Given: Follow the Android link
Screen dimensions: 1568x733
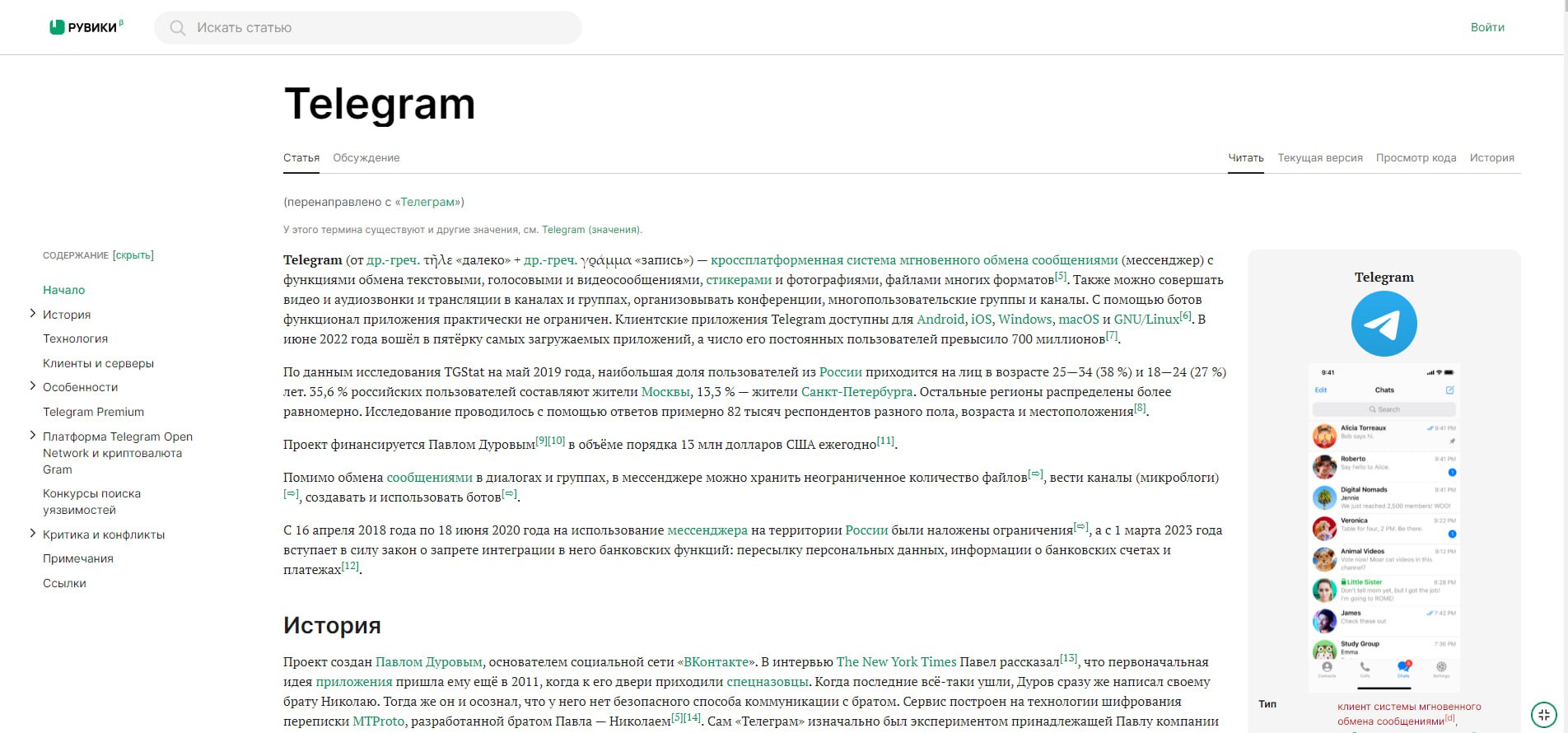Looking at the screenshot, I should click(940, 320).
